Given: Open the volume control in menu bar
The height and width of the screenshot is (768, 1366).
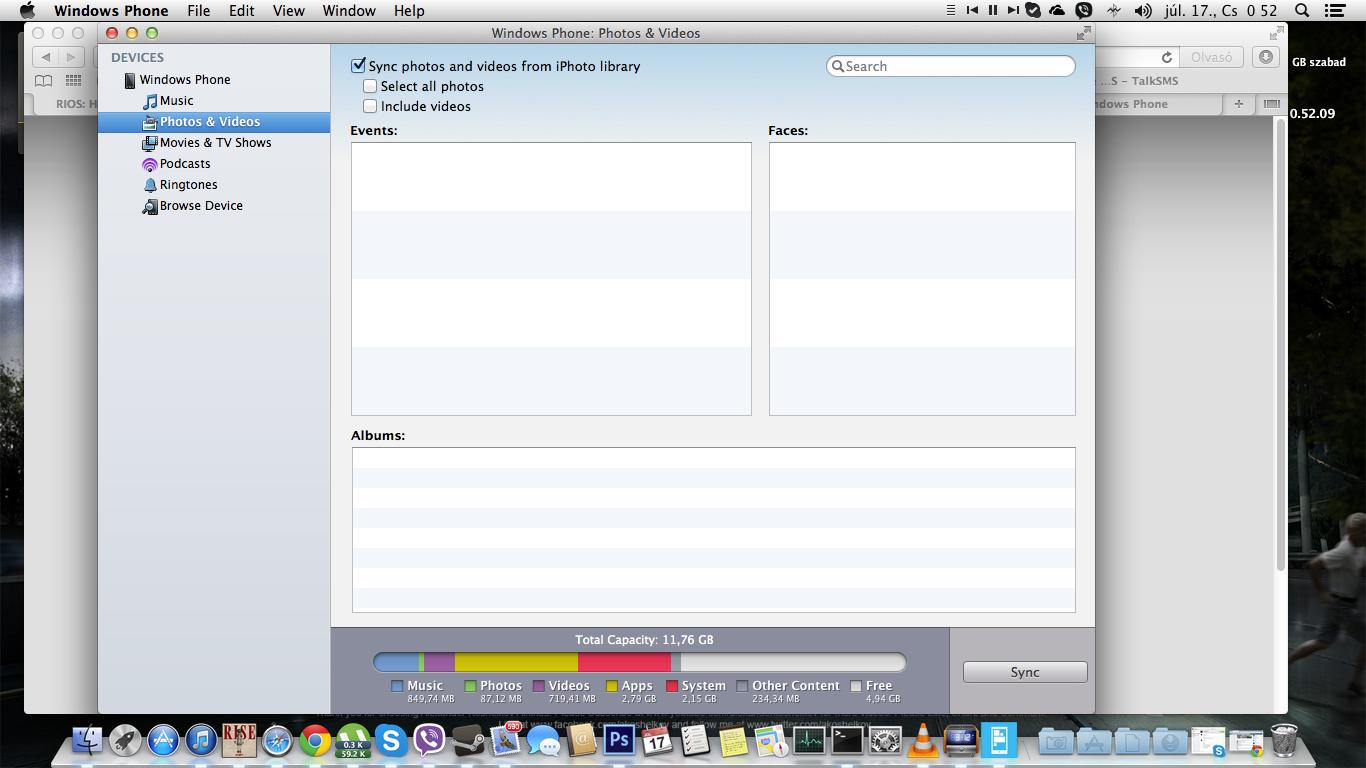Looking at the screenshot, I should coord(1143,10).
